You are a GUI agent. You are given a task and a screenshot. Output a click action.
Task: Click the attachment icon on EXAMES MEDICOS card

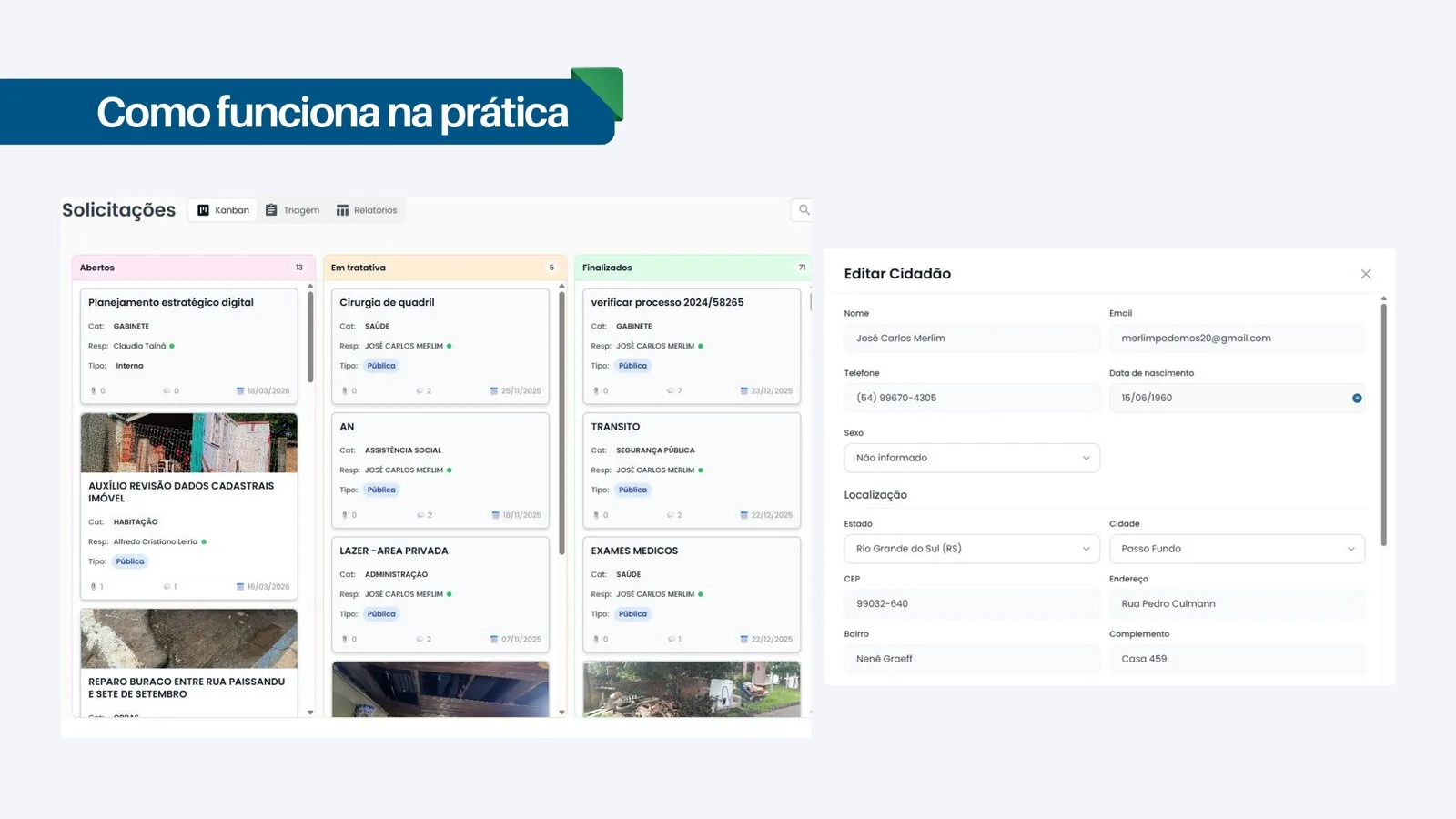pos(596,640)
